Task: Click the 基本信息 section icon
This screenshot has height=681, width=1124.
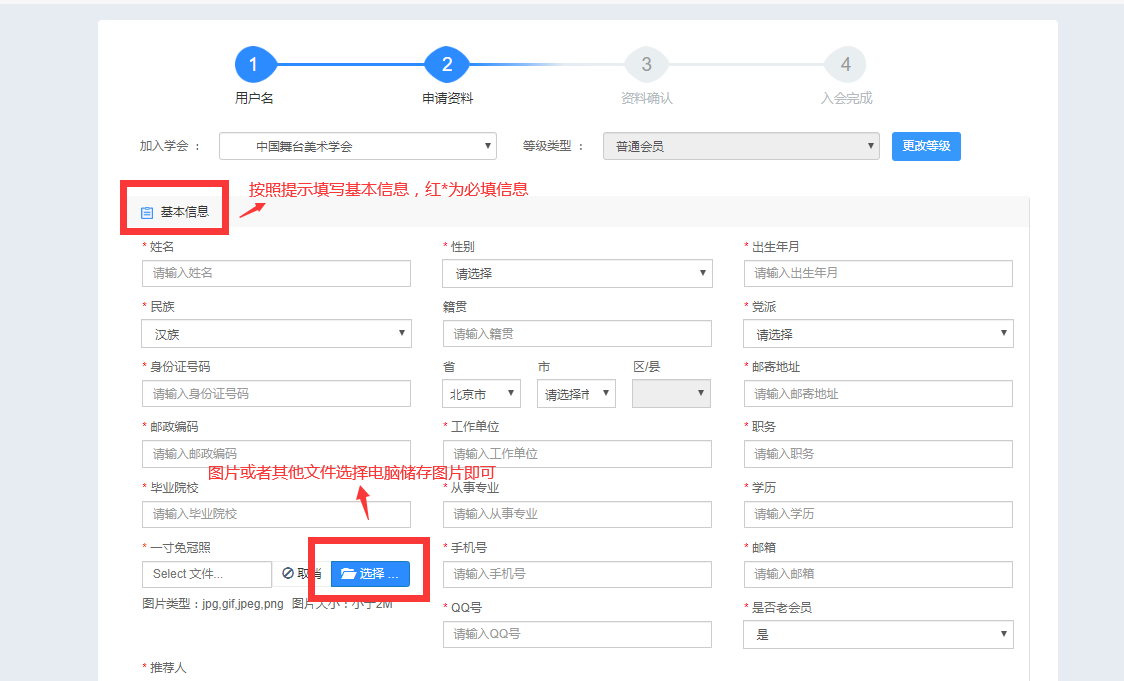Action: [147, 212]
